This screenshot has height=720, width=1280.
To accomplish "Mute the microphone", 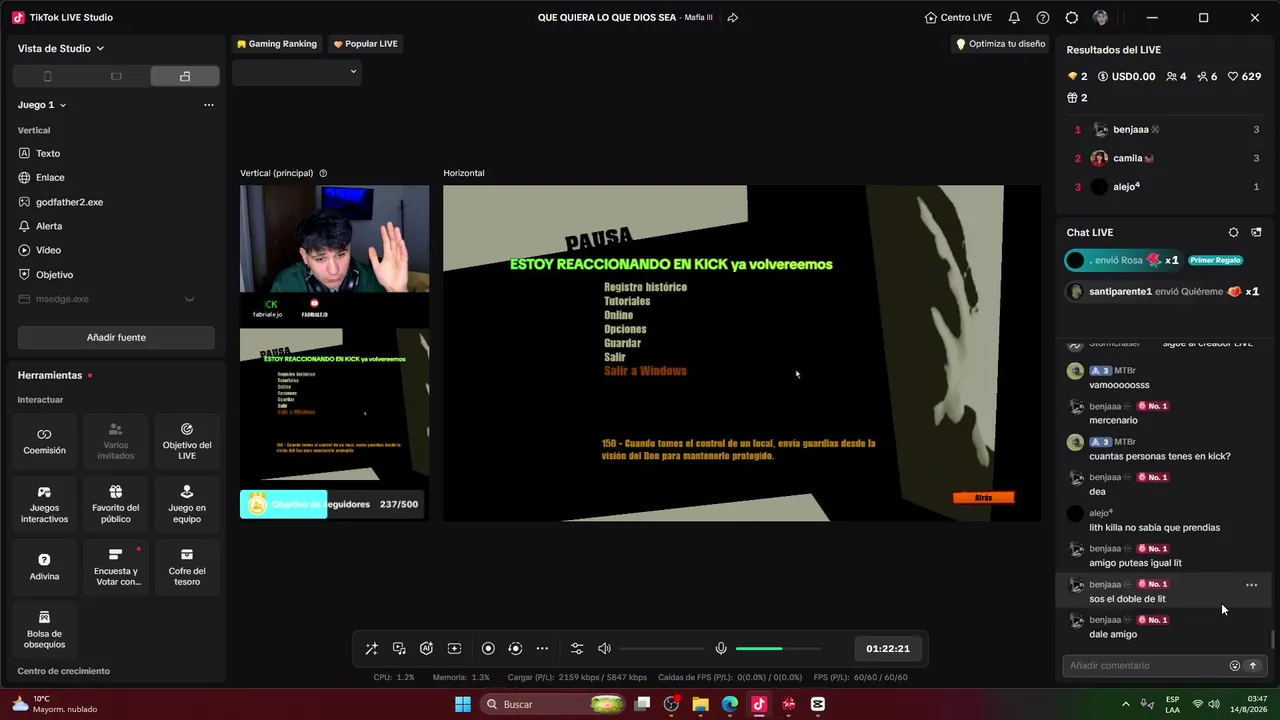I will point(721,649).
